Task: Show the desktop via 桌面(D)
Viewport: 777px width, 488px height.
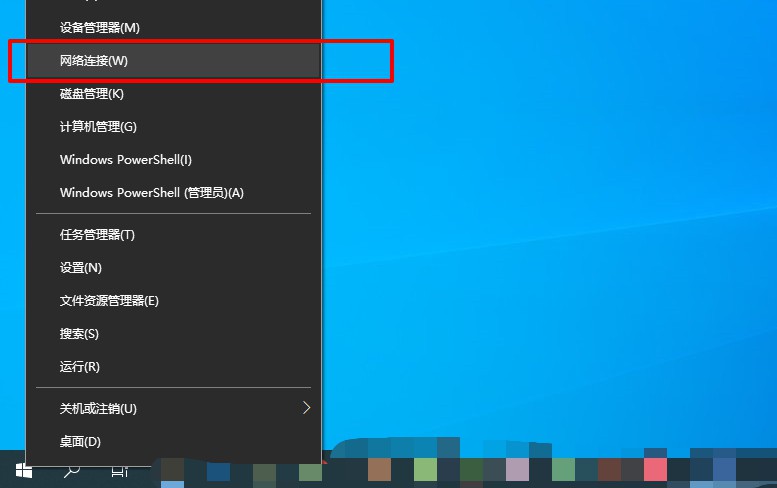Action: (x=81, y=442)
